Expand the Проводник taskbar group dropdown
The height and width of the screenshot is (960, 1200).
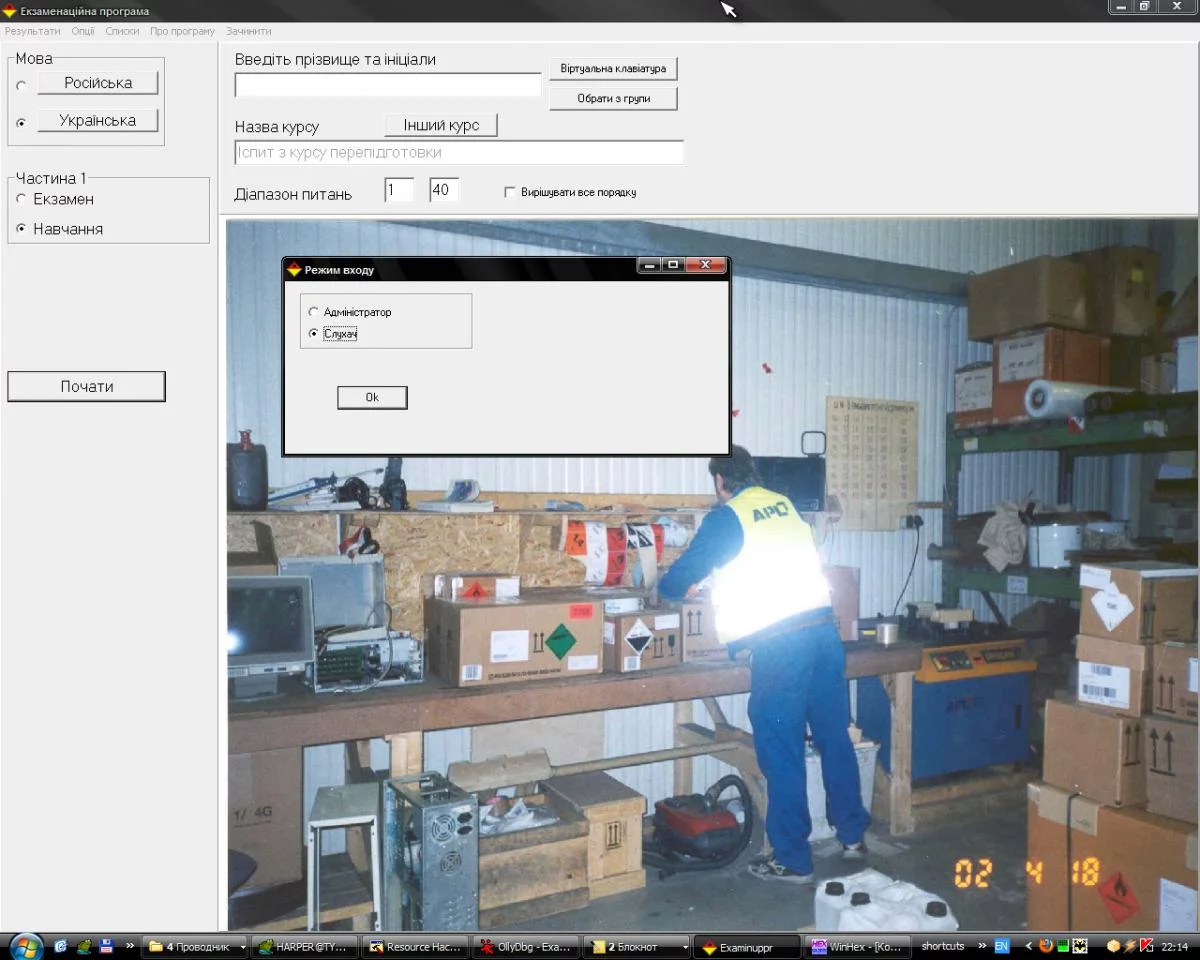click(243, 947)
